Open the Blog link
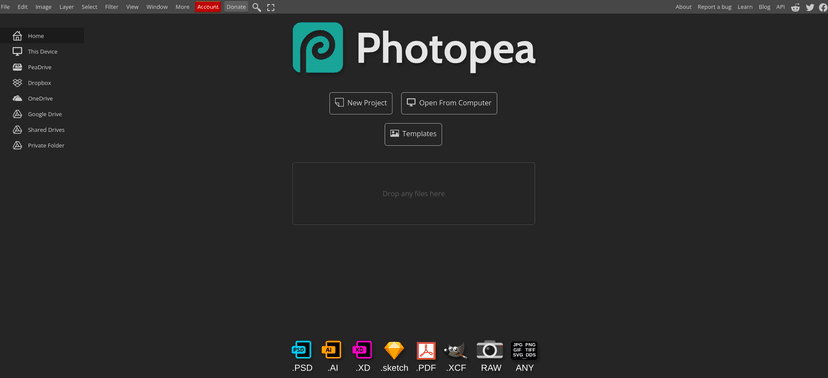828x378 pixels. coord(764,7)
